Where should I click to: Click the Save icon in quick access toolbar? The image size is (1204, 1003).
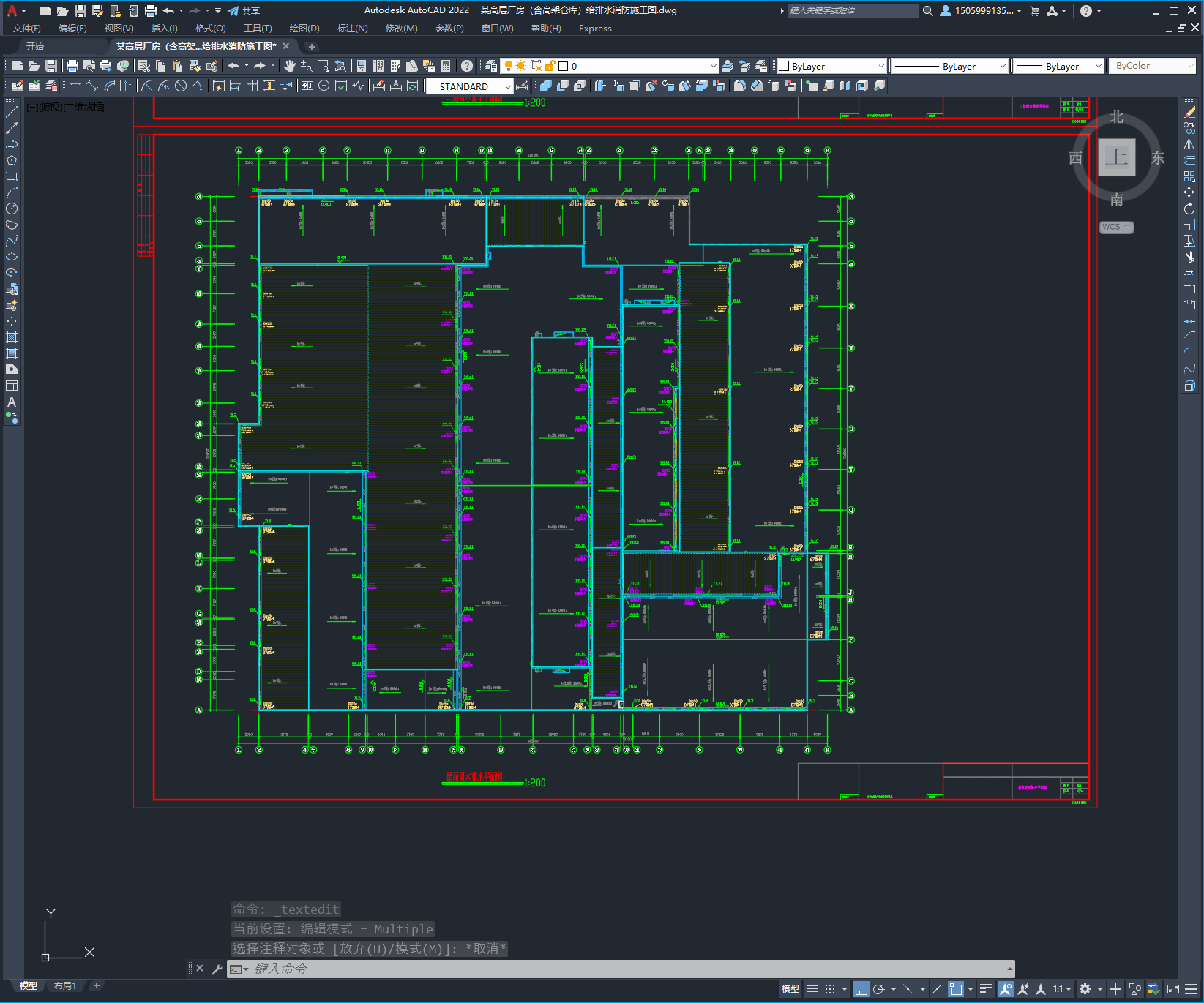[81, 10]
